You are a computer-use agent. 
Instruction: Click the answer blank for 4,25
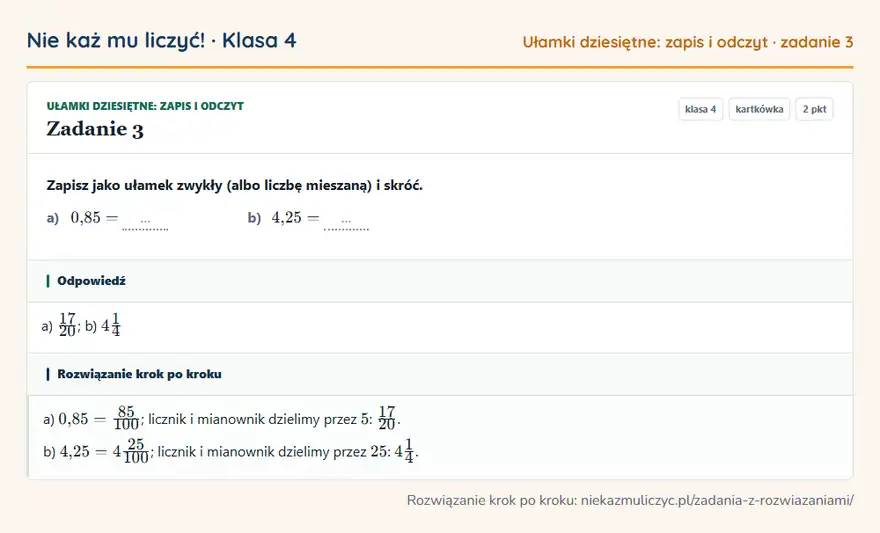tap(346, 221)
